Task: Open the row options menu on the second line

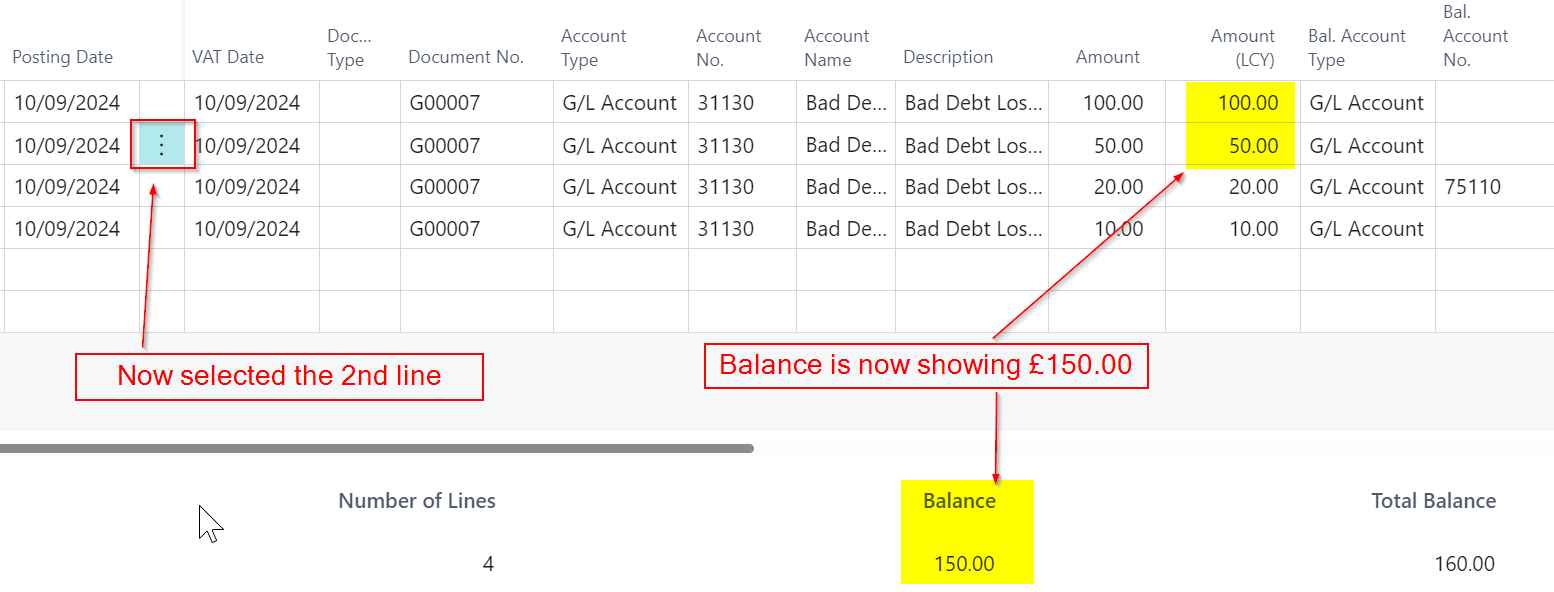Action: [162, 145]
